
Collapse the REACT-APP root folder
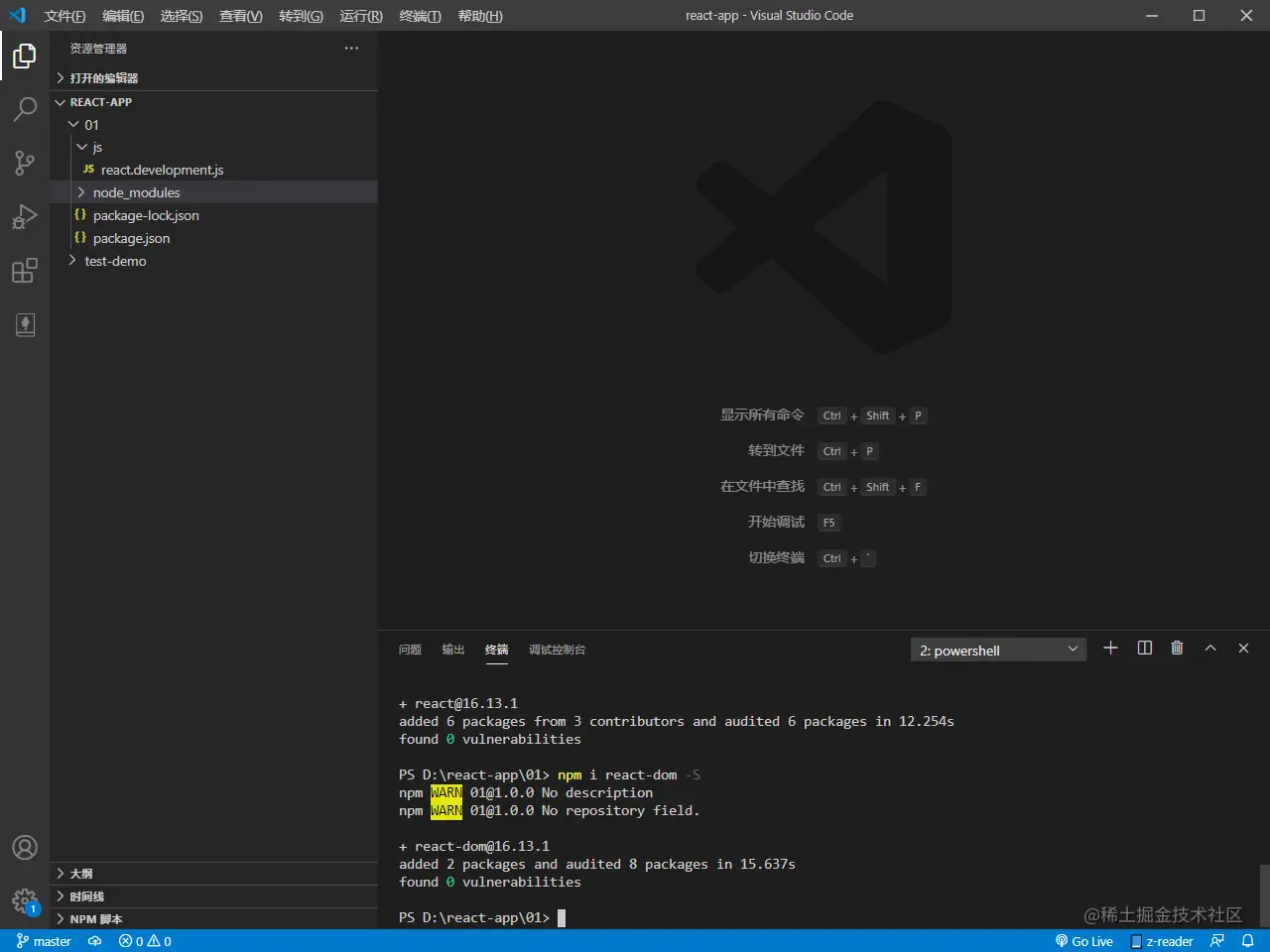pyautogui.click(x=213, y=102)
